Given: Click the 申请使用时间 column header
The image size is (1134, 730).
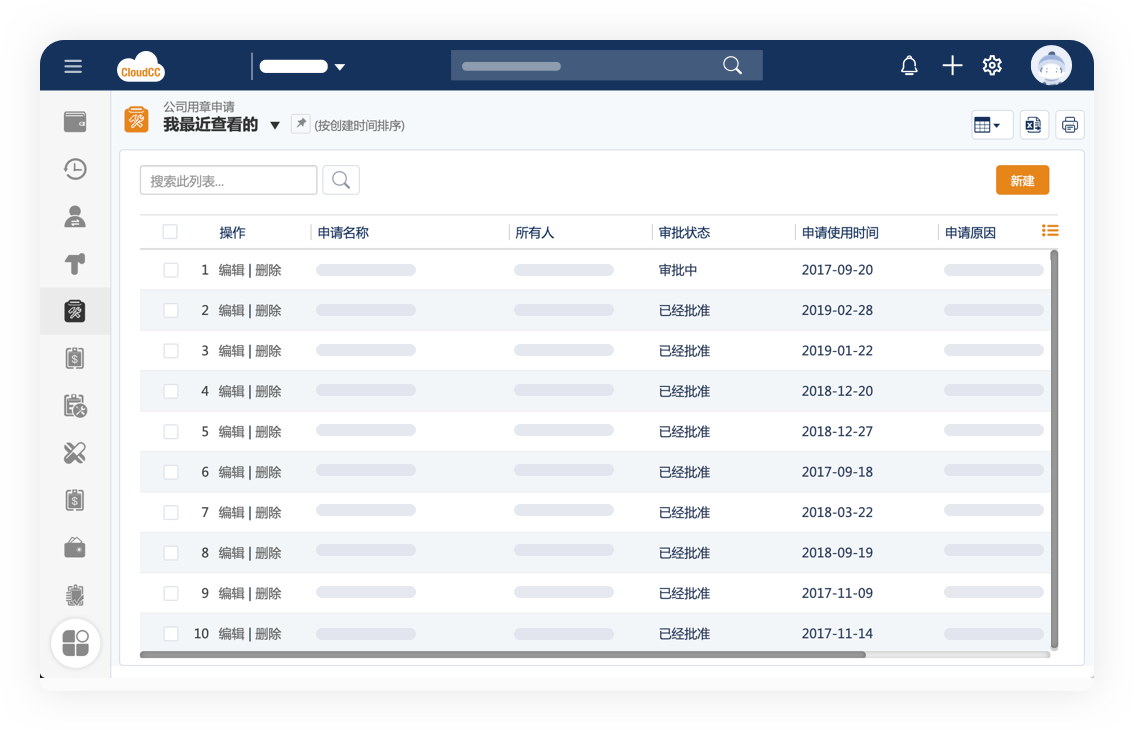Looking at the screenshot, I should tap(840, 233).
